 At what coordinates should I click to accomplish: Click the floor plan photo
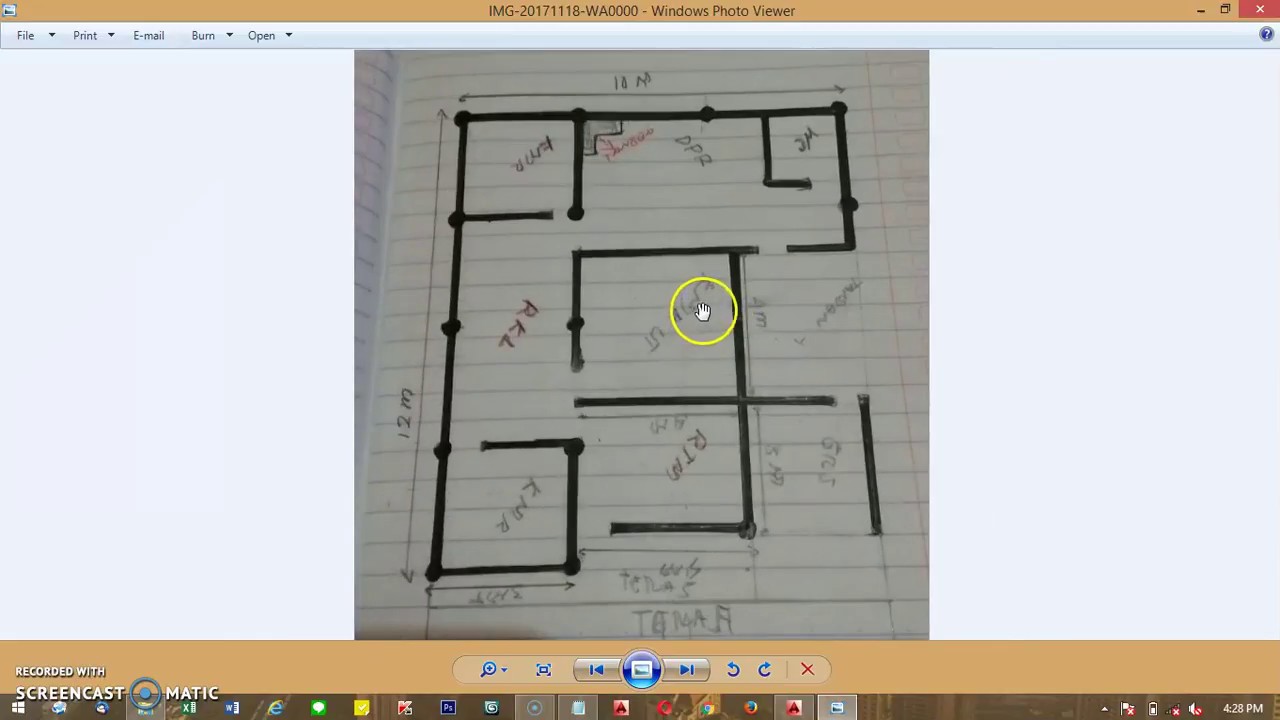coord(641,344)
